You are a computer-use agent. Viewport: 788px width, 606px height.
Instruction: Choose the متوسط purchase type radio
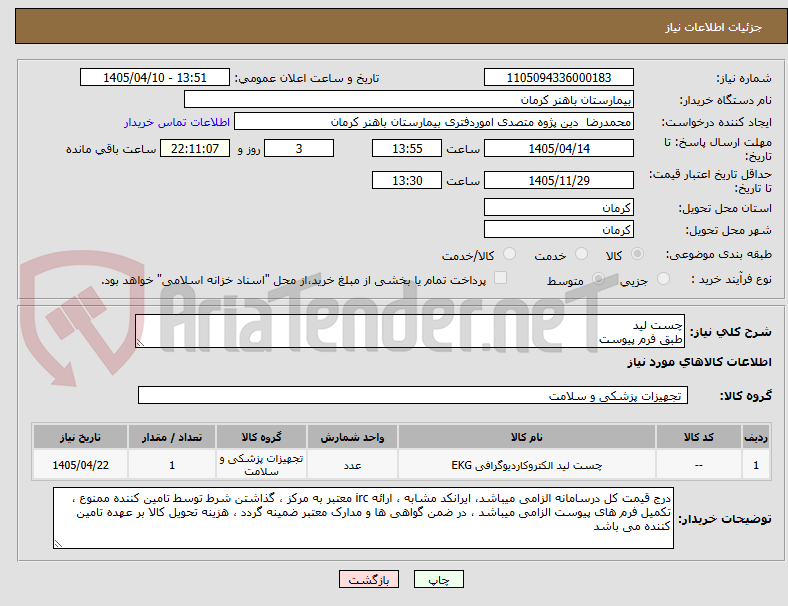(x=598, y=279)
